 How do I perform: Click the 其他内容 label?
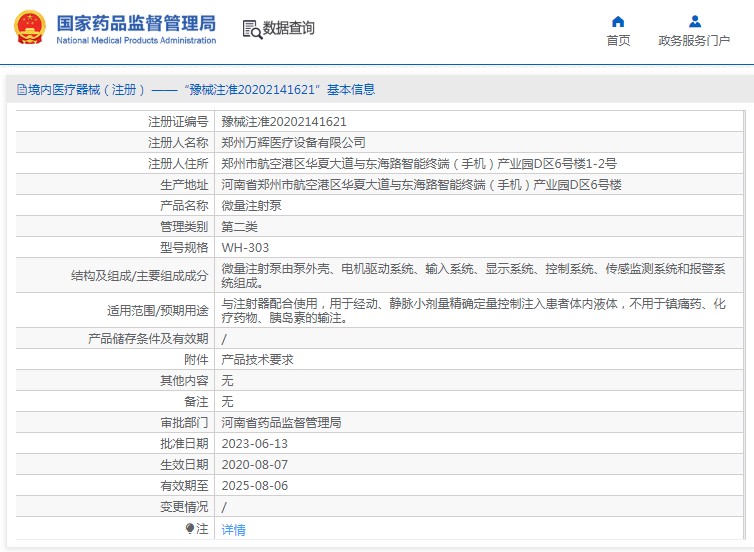(184, 381)
